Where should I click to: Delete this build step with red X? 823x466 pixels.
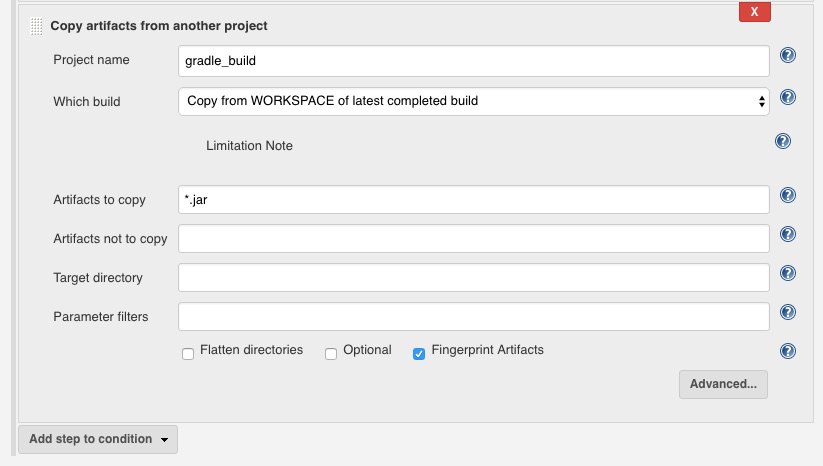point(755,12)
